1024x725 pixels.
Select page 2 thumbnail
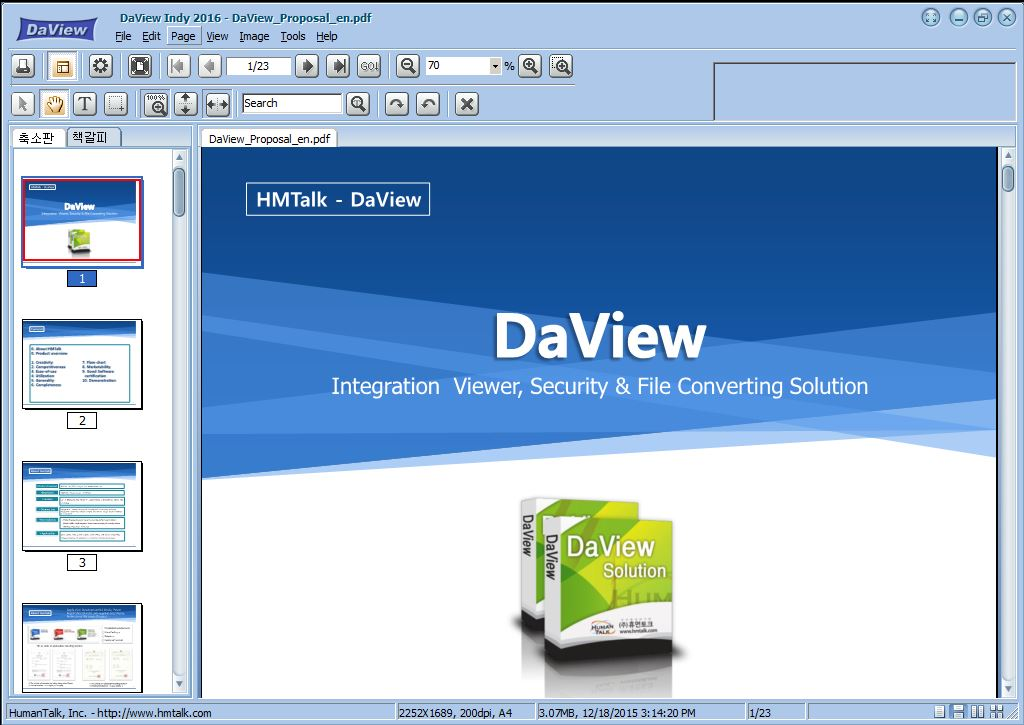click(x=82, y=364)
